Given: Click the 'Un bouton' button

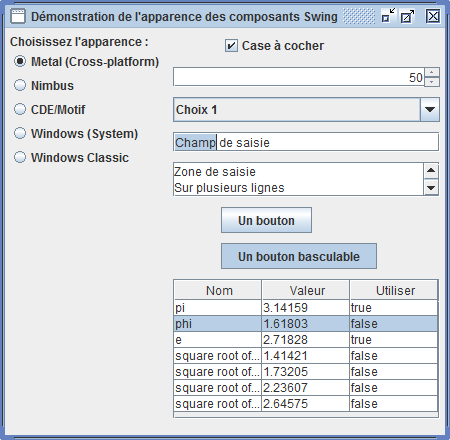Looking at the screenshot, I should [x=266, y=220].
